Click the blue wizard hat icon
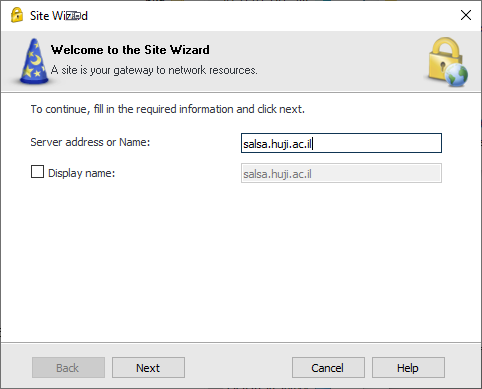This screenshot has width=482, height=389. pos(34,61)
